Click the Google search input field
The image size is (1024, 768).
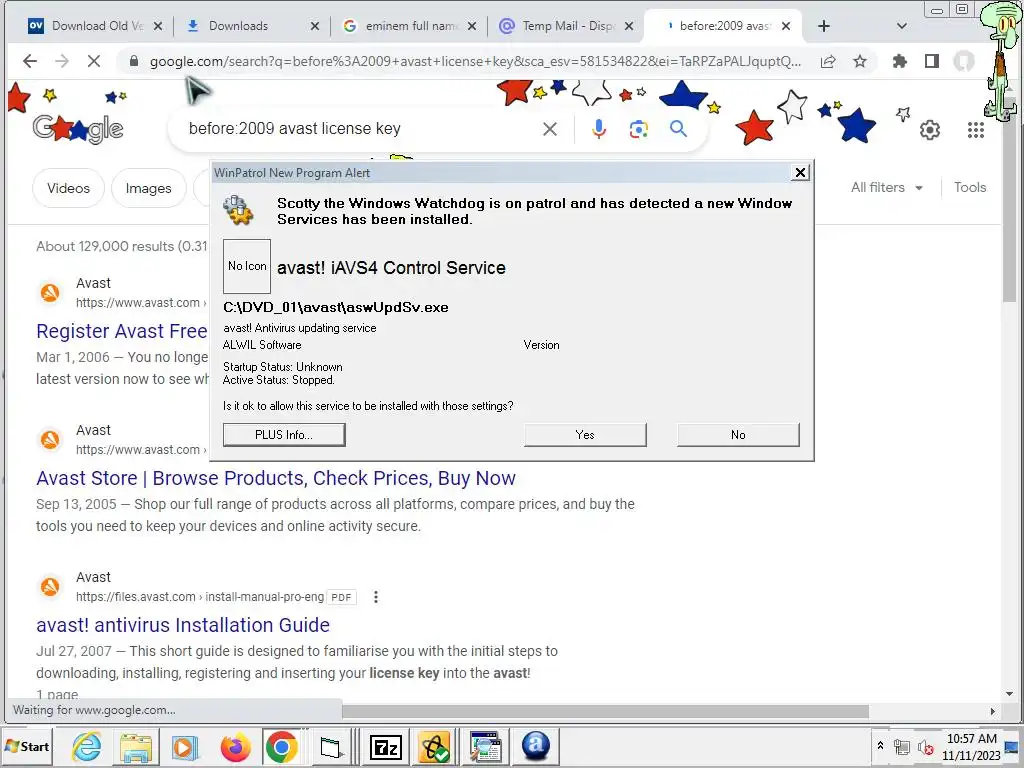click(359, 129)
